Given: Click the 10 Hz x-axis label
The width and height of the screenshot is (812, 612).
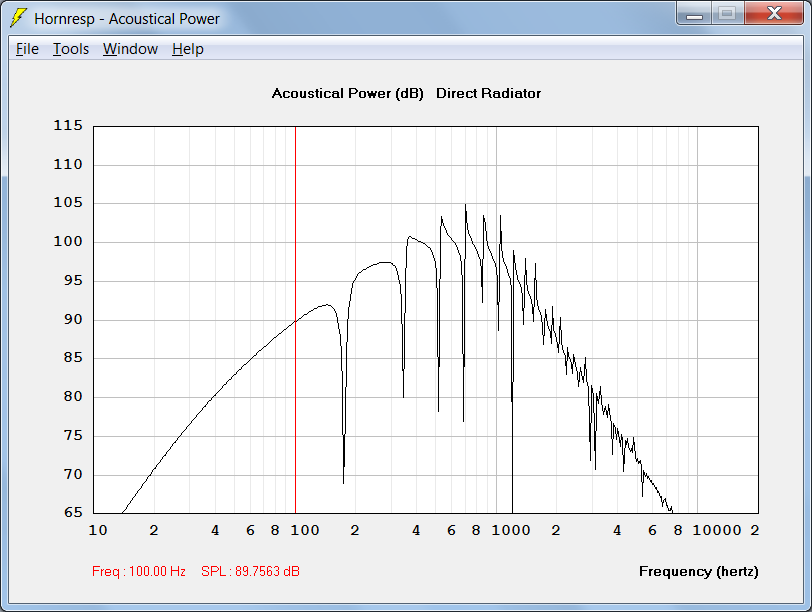Looking at the screenshot, I should [x=98, y=530].
